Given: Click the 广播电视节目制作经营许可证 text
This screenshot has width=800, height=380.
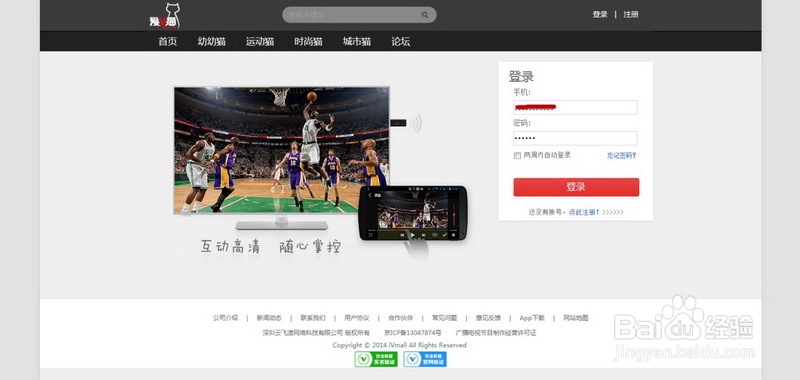Looking at the screenshot, I should click(496, 333).
